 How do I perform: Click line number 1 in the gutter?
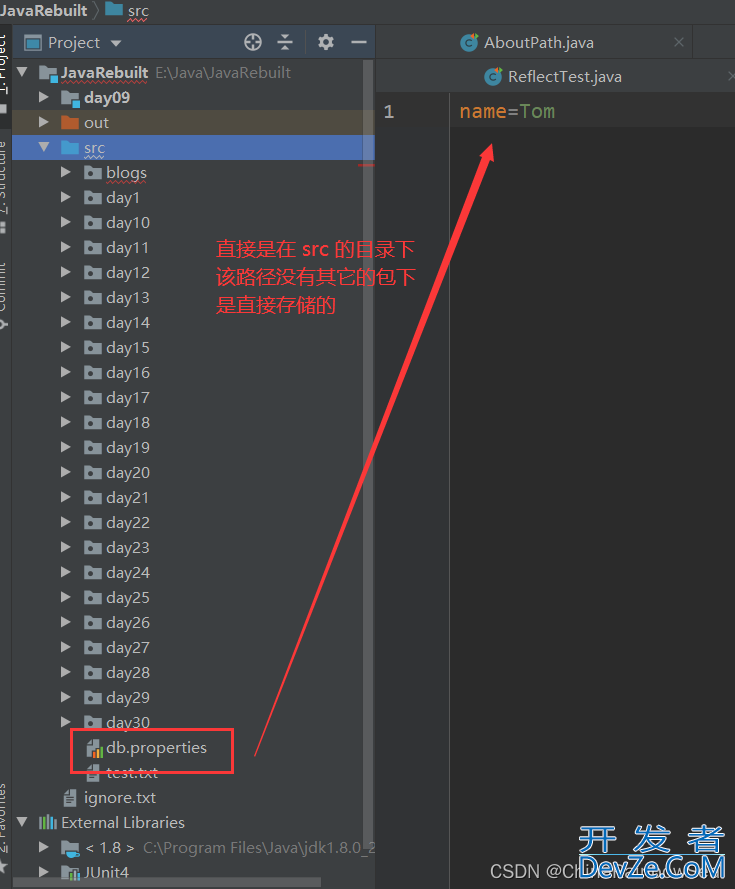[388, 112]
